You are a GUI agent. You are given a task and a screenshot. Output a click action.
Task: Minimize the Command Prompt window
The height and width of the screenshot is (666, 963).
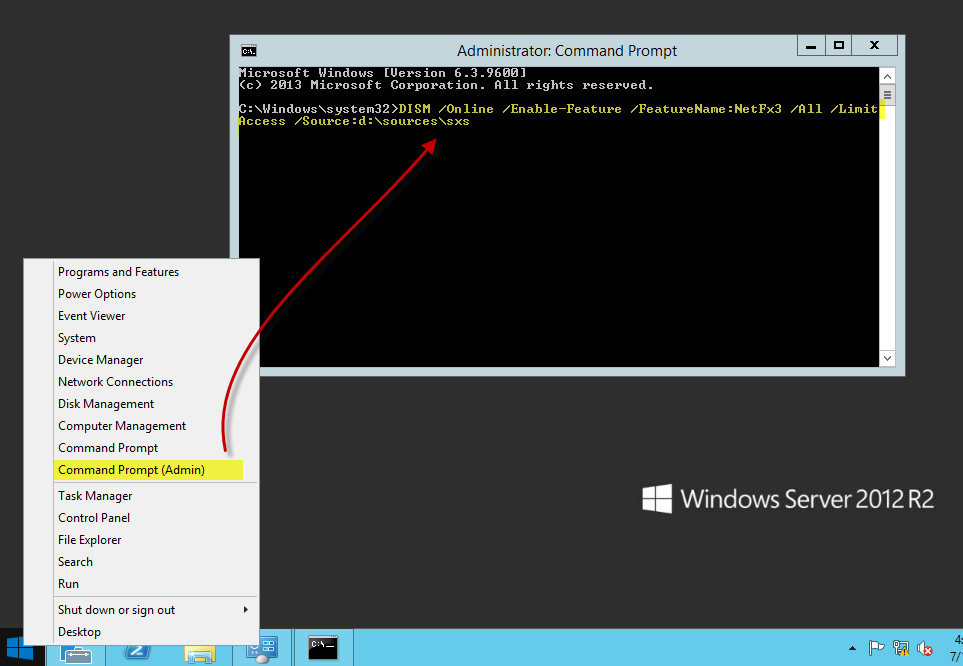click(811, 45)
